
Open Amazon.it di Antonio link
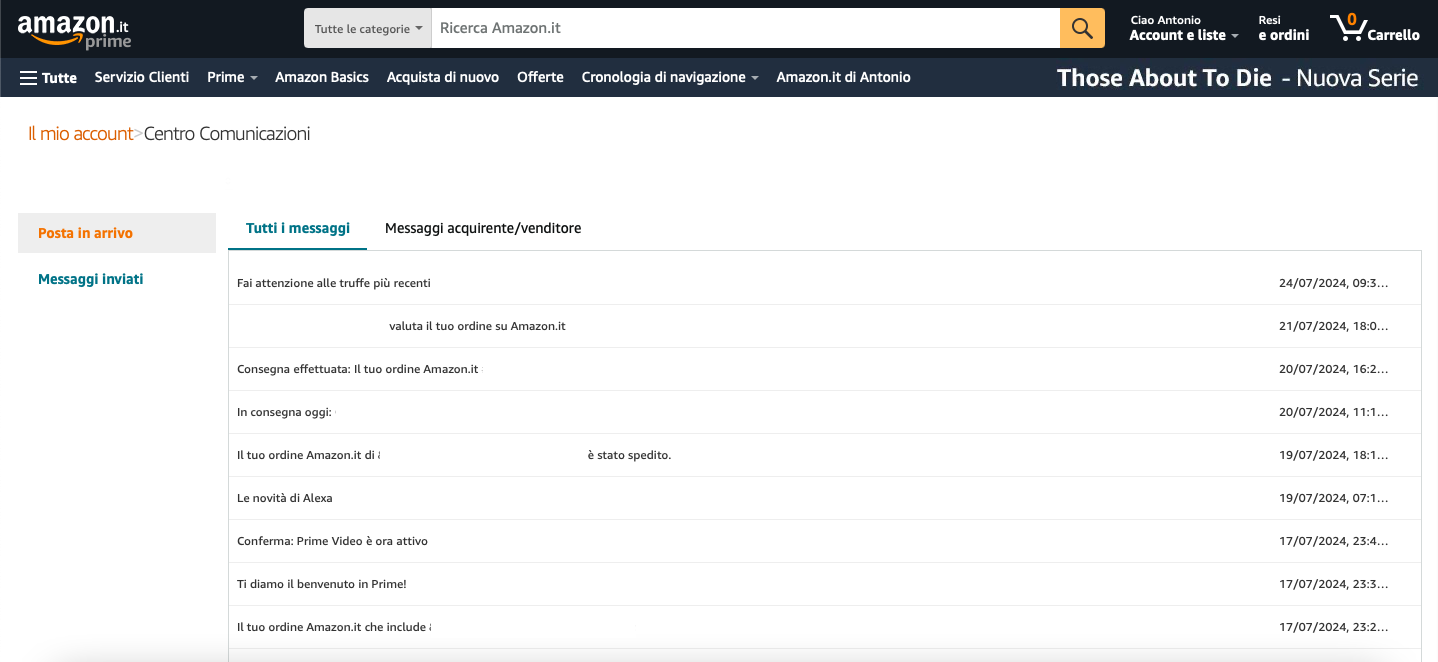click(x=843, y=77)
